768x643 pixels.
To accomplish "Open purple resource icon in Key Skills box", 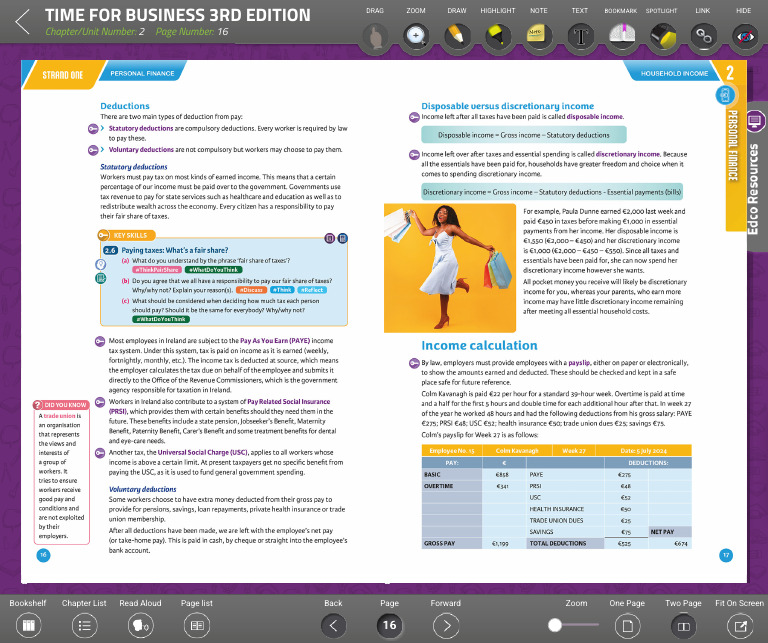I will pos(330,238).
